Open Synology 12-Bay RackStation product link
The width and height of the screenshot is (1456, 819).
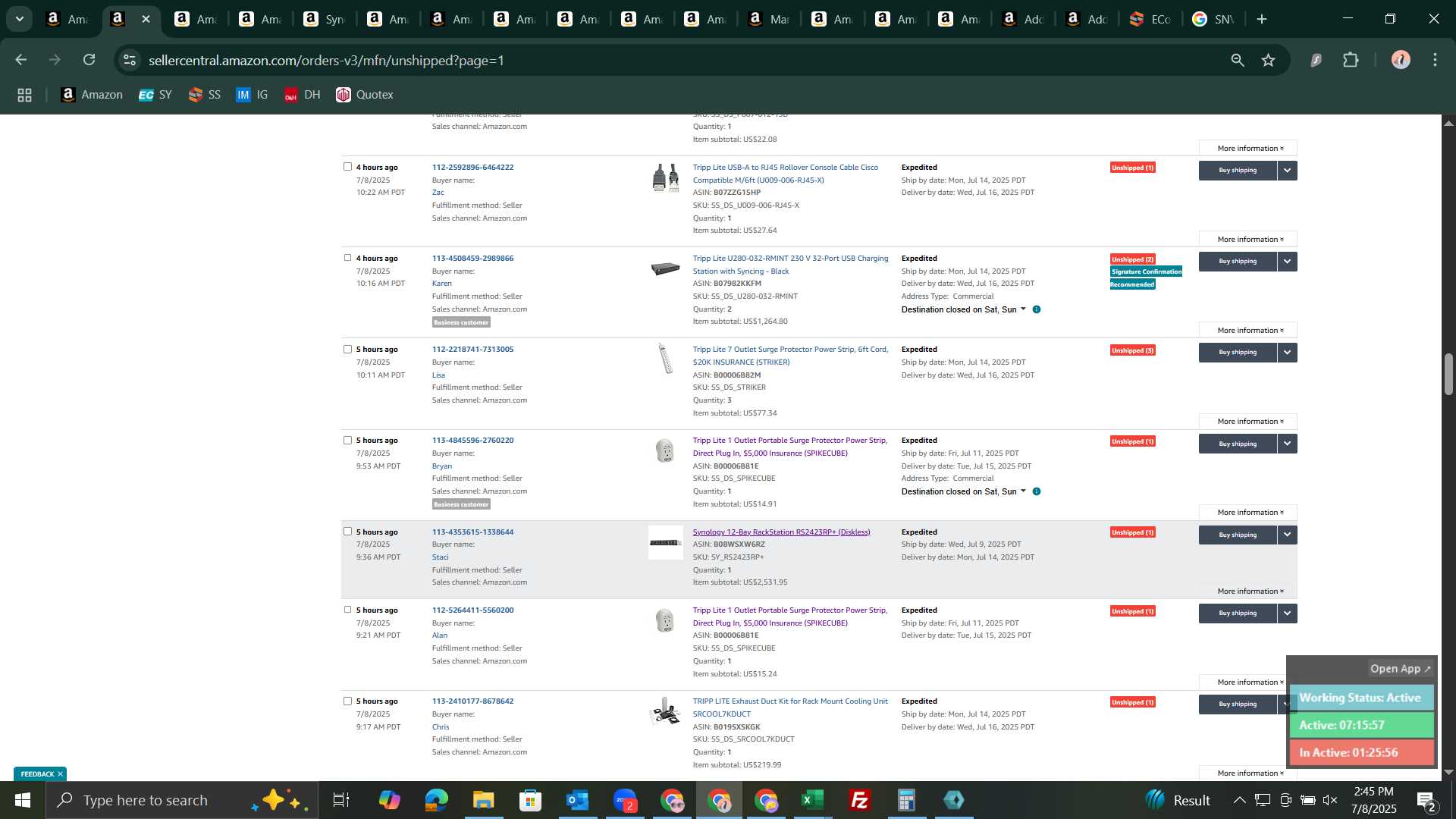click(x=781, y=532)
